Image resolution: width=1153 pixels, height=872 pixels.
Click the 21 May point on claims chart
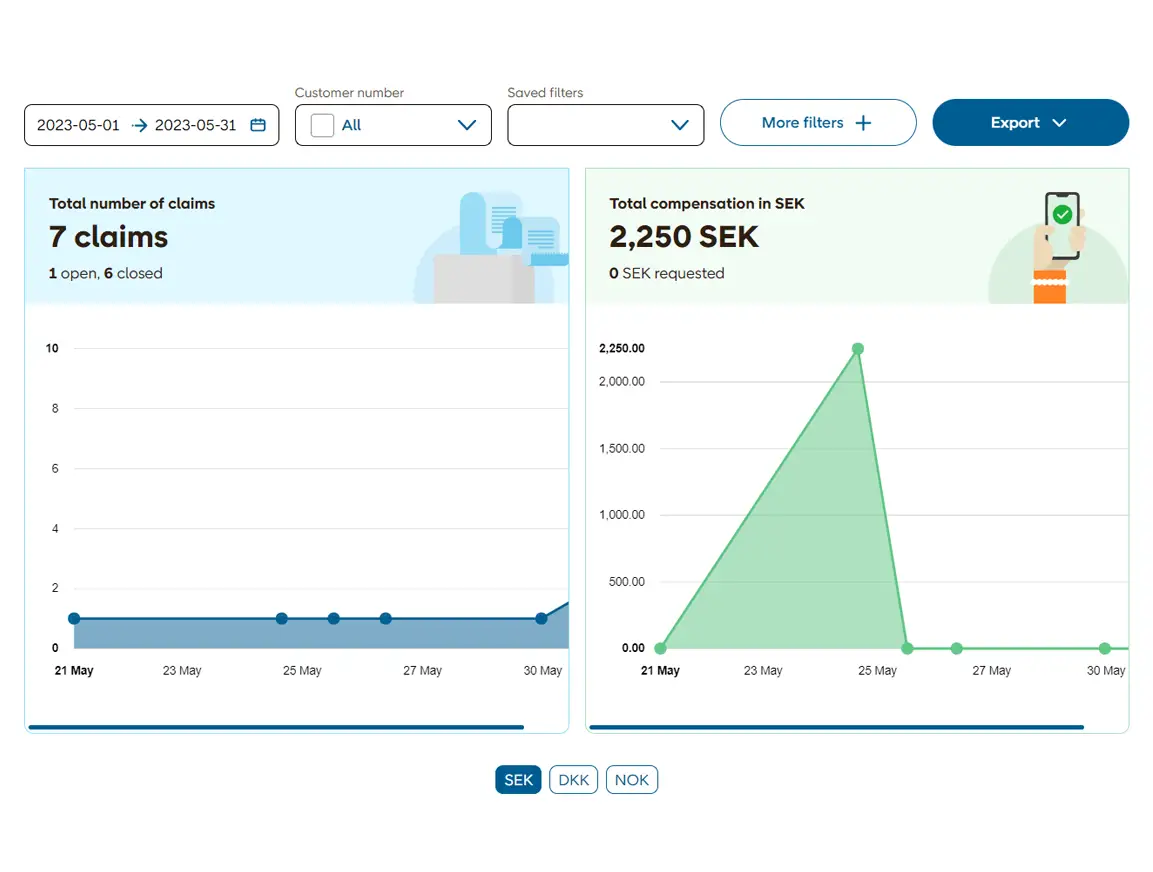point(74,619)
